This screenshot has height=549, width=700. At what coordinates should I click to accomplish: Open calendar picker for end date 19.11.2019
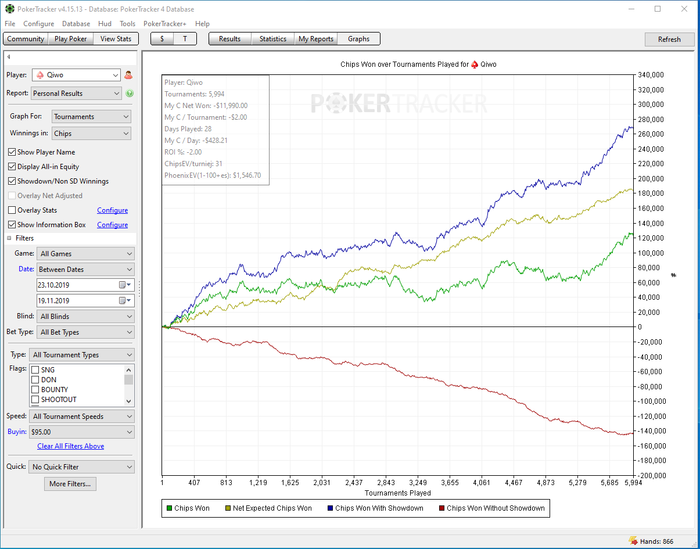pos(125,300)
